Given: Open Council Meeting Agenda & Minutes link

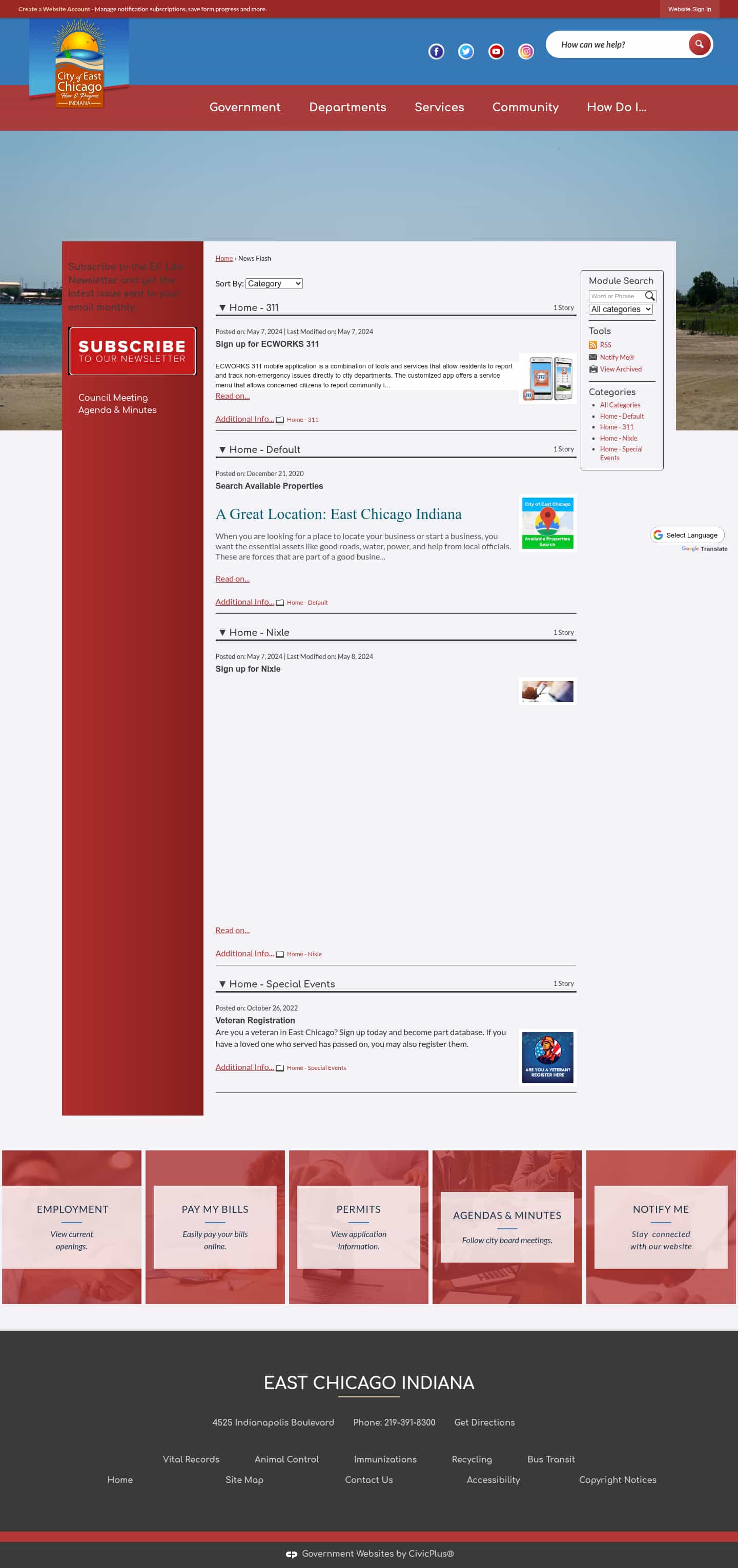Looking at the screenshot, I should click(x=117, y=404).
